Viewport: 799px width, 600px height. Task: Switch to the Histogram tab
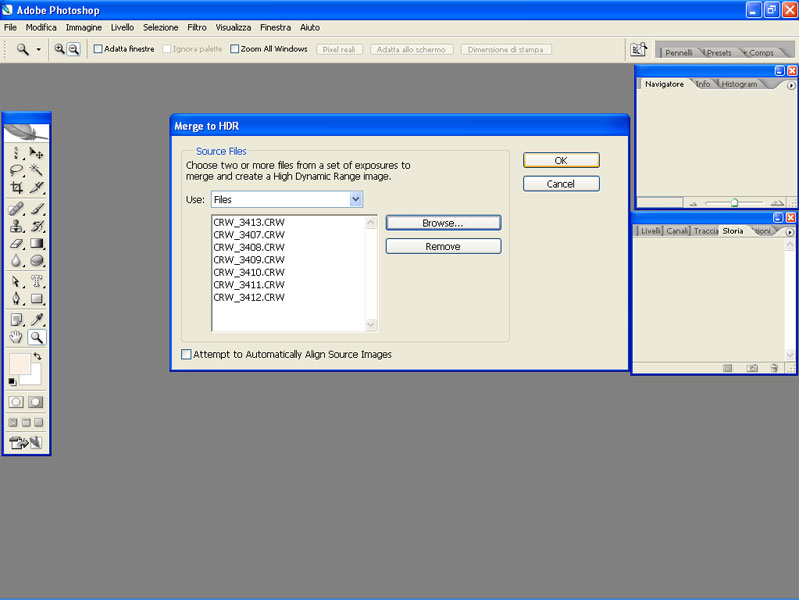[740, 84]
